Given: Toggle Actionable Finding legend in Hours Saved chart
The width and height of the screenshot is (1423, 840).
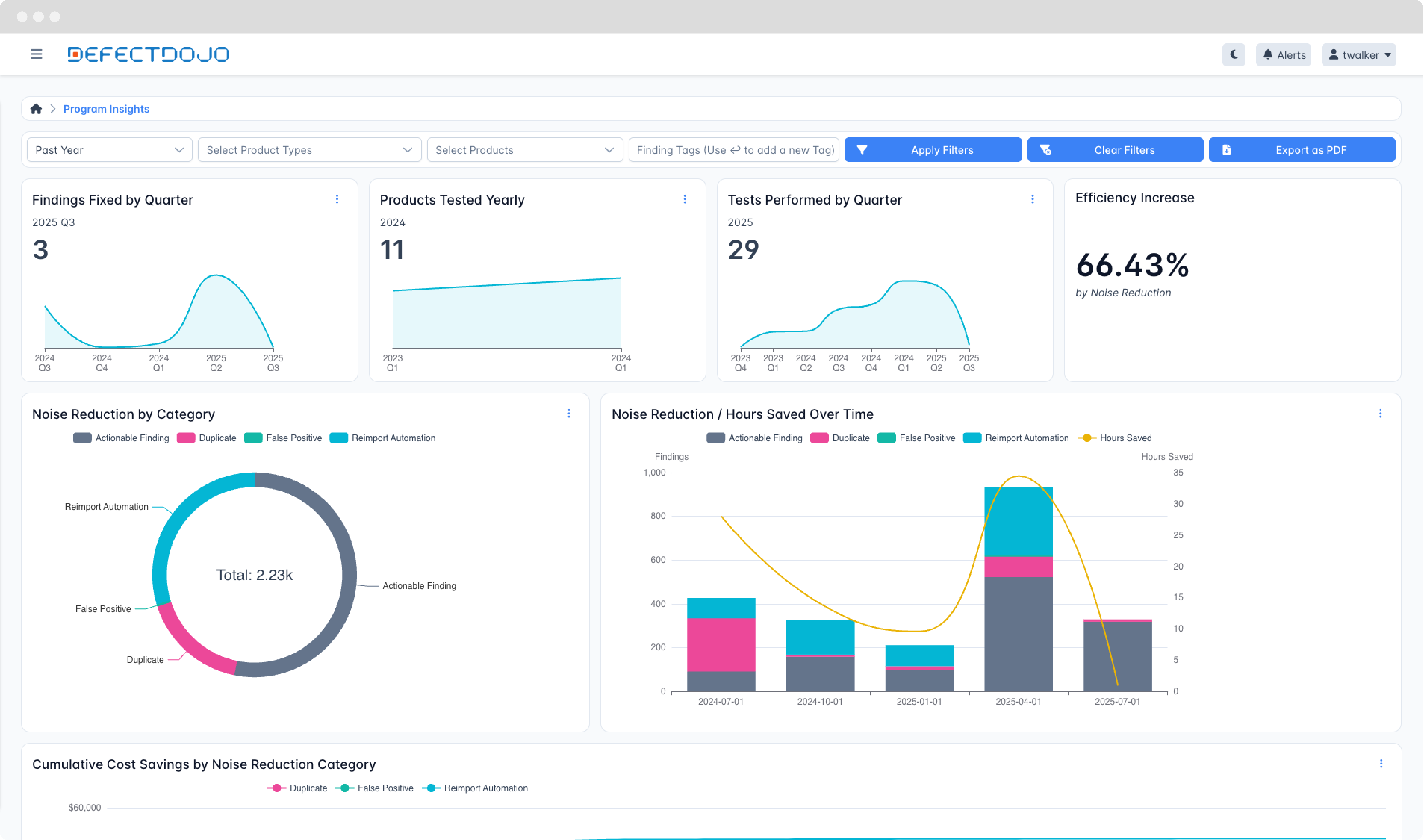Looking at the screenshot, I should pyautogui.click(x=755, y=438).
